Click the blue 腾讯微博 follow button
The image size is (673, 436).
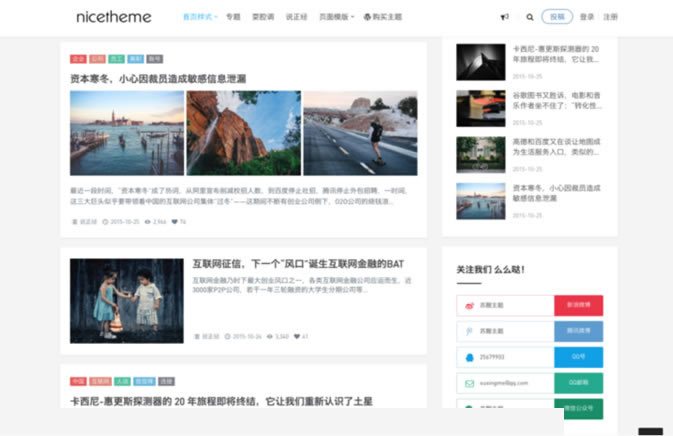(x=579, y=331)
